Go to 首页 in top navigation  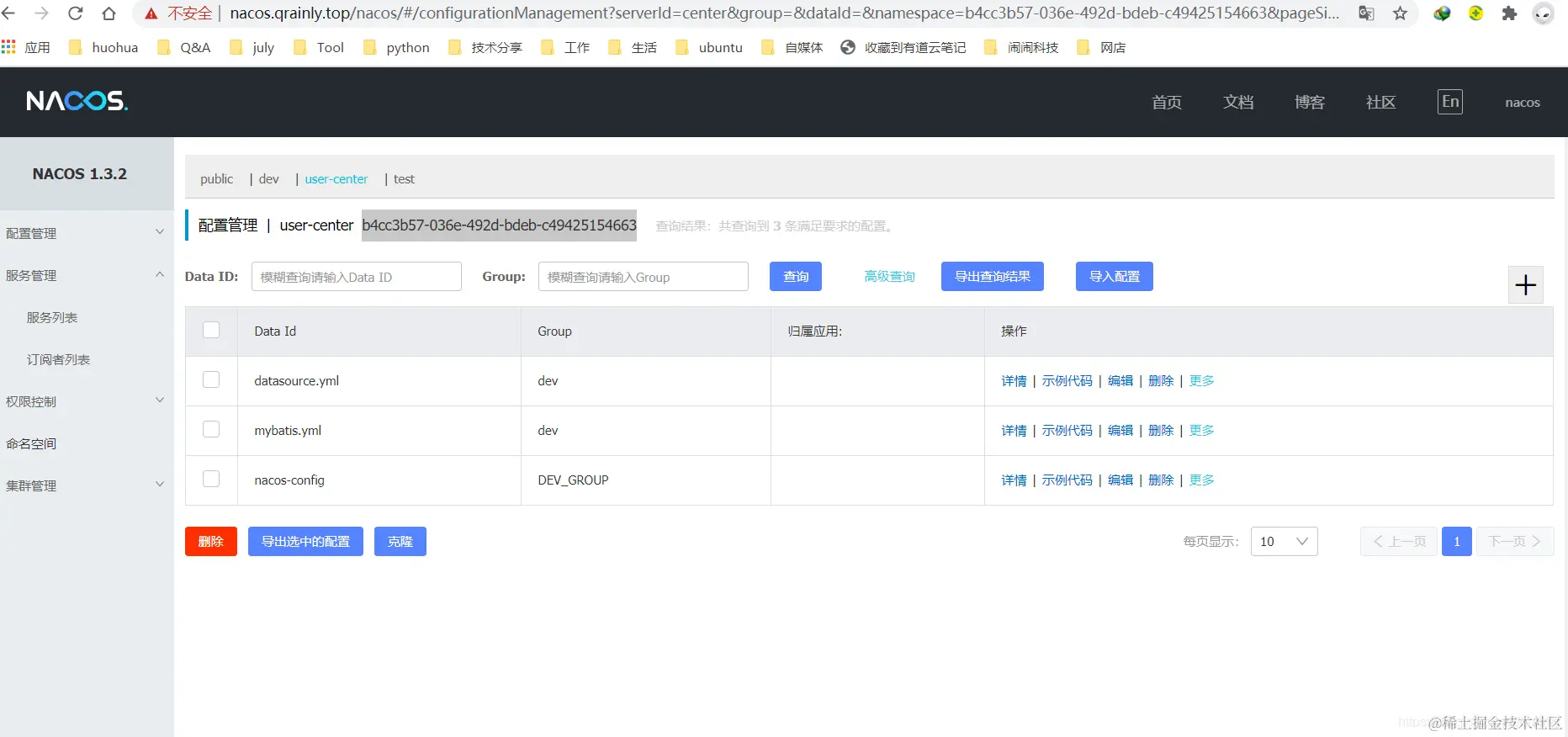pos(1167,102)
